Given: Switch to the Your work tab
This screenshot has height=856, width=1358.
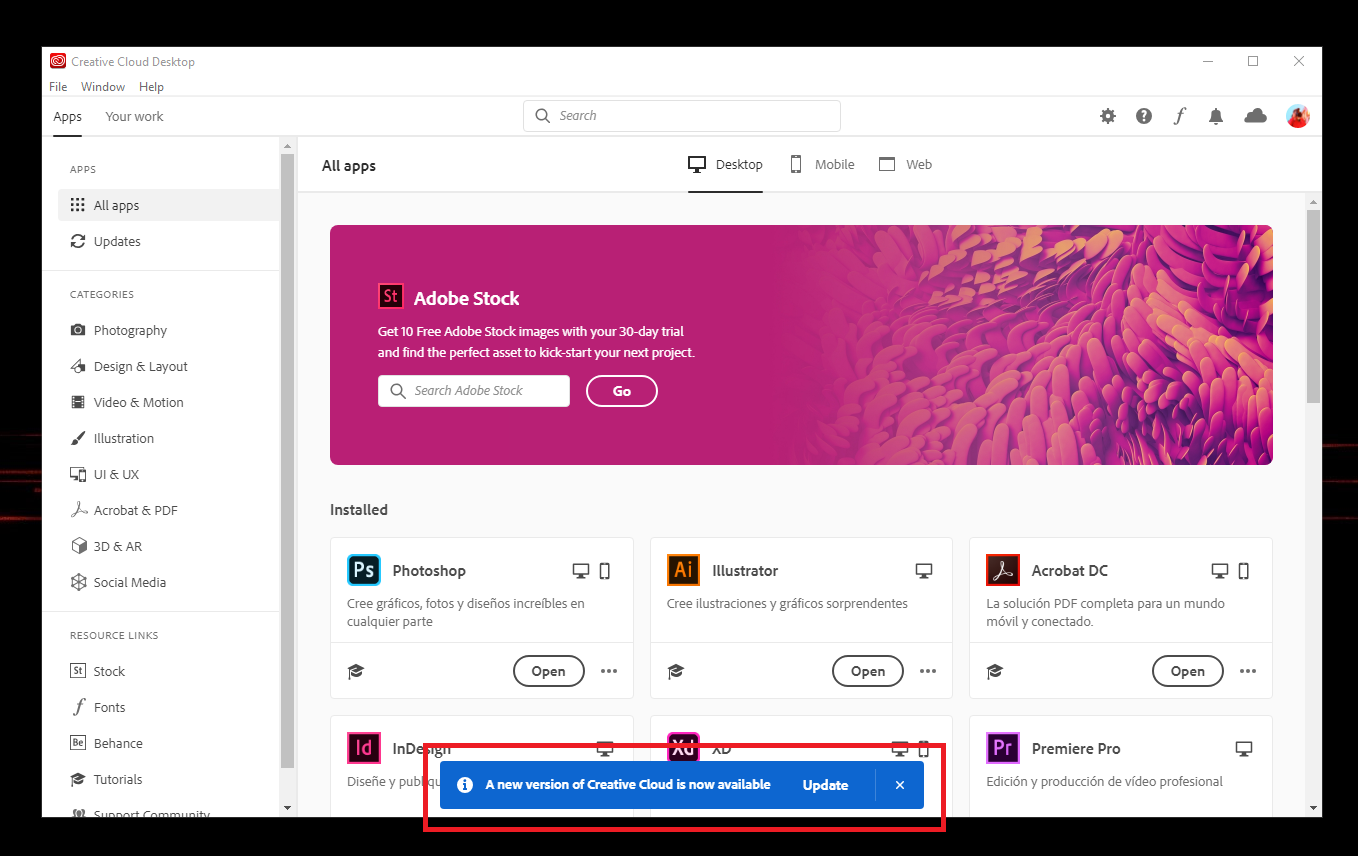Looking at the screenshot, I should click(x=134, y=116).
